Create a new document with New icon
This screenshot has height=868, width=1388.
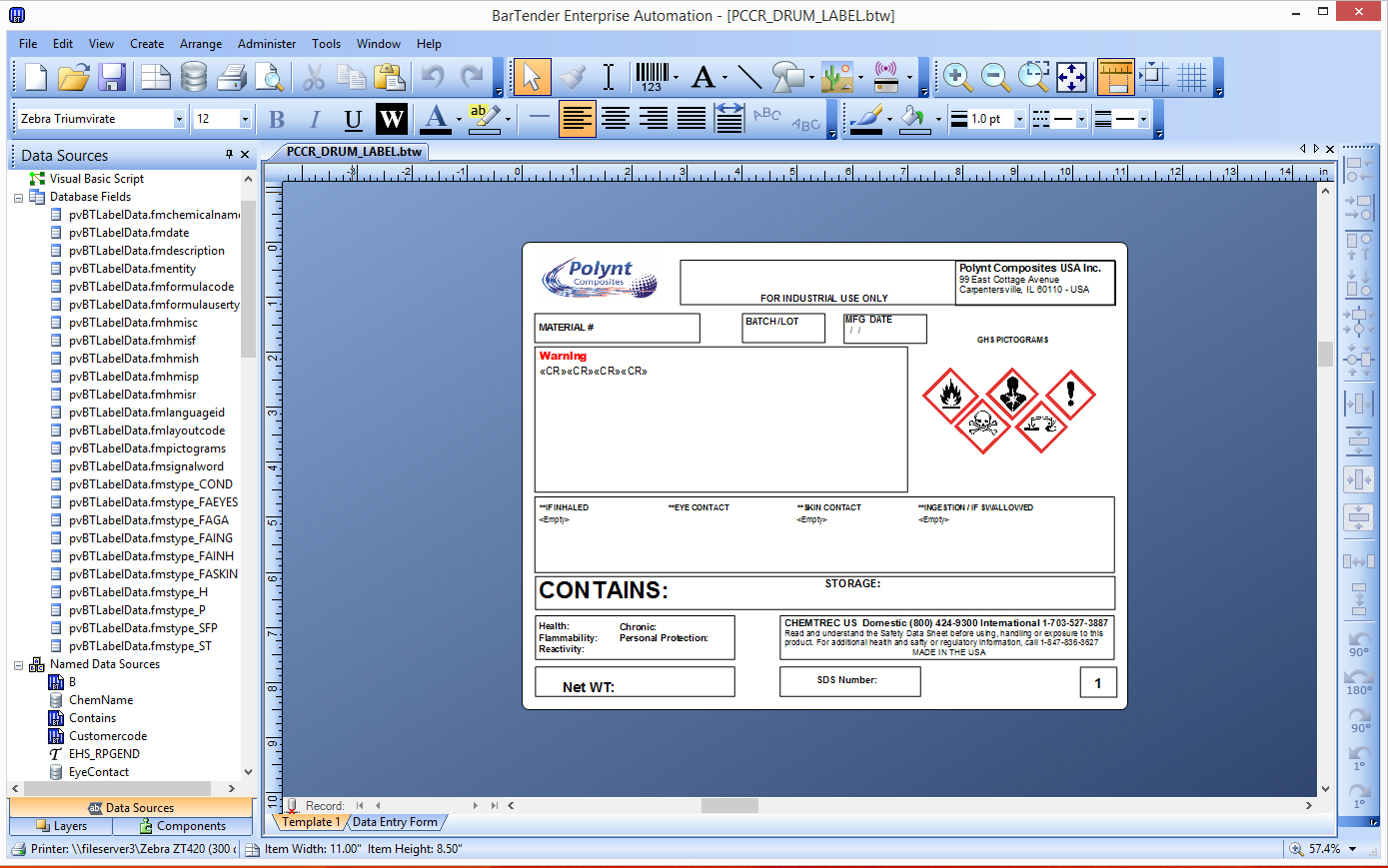click(x=36, y=77)
